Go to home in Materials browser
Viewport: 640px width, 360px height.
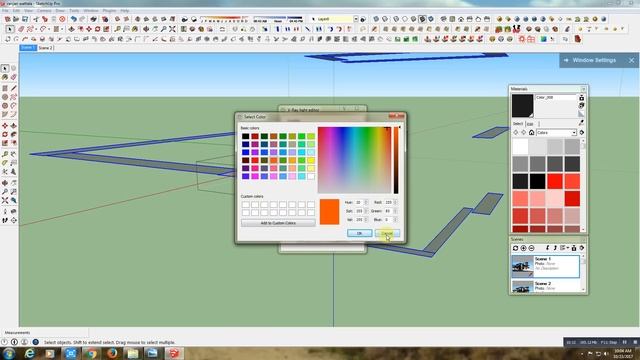(531, 133)
